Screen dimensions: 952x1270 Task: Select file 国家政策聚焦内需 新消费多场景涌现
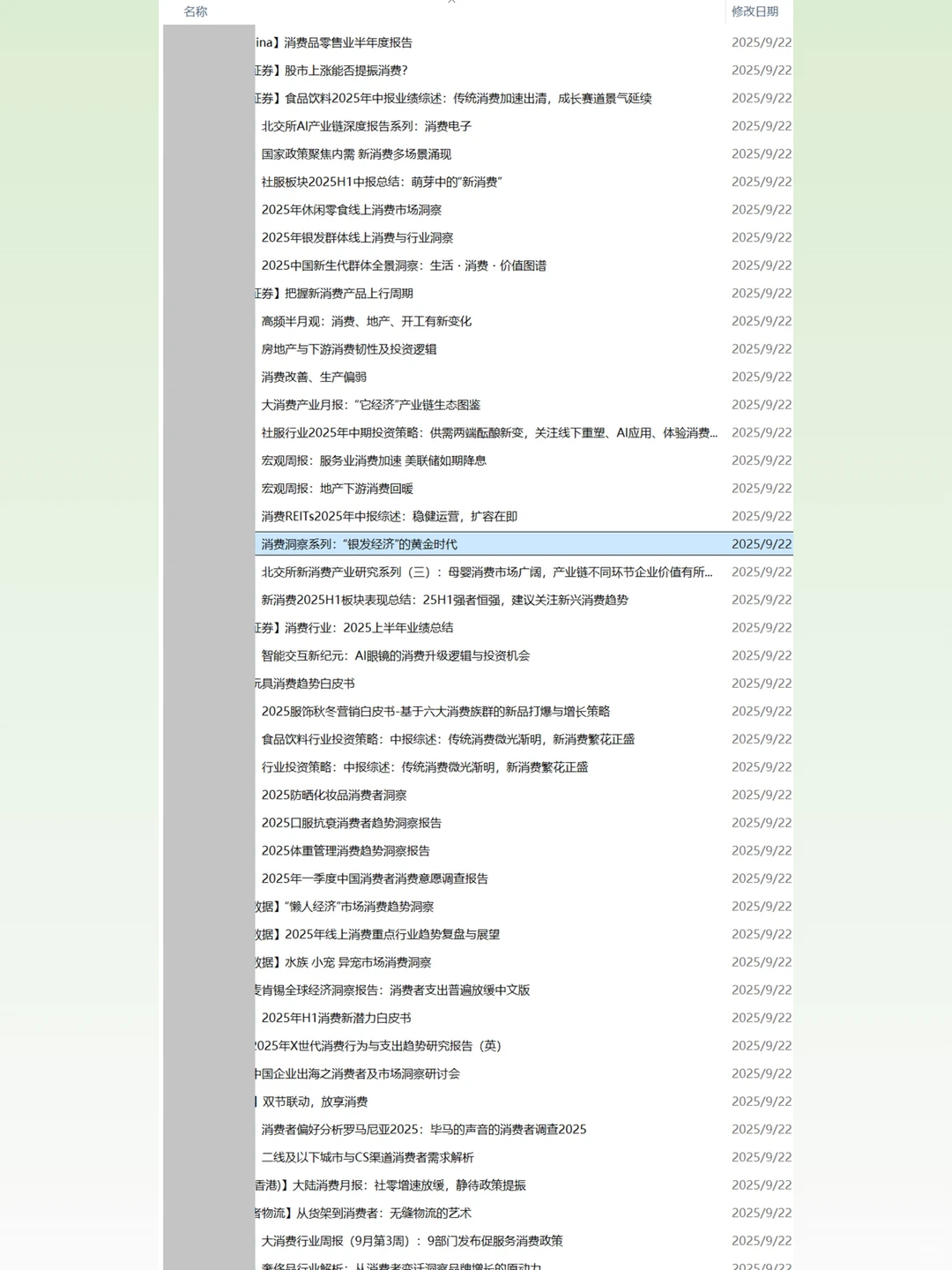(x=356, y=154)
